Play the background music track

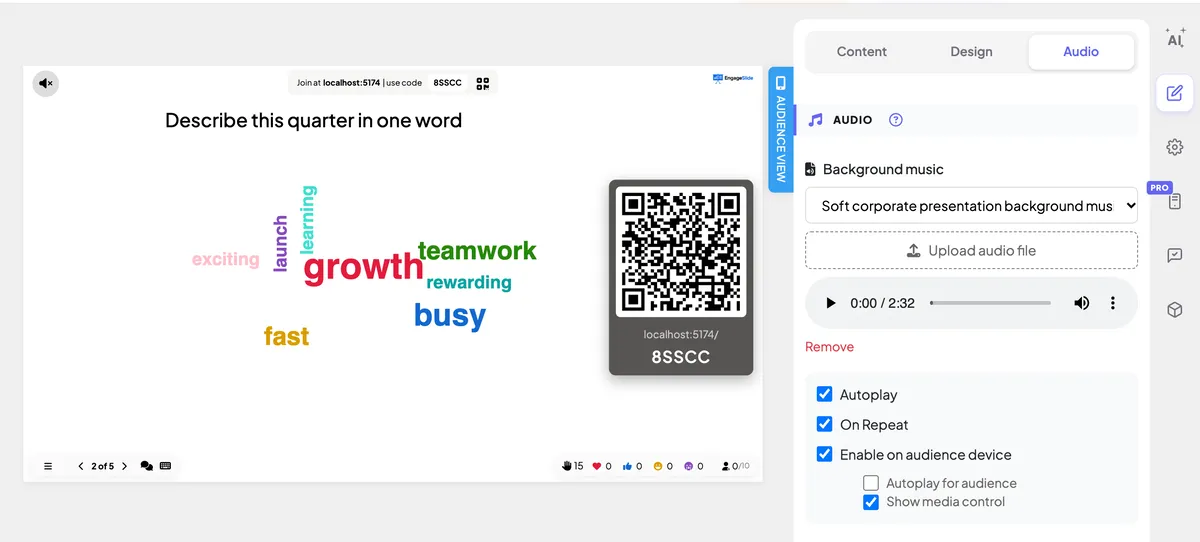point(830,303)
